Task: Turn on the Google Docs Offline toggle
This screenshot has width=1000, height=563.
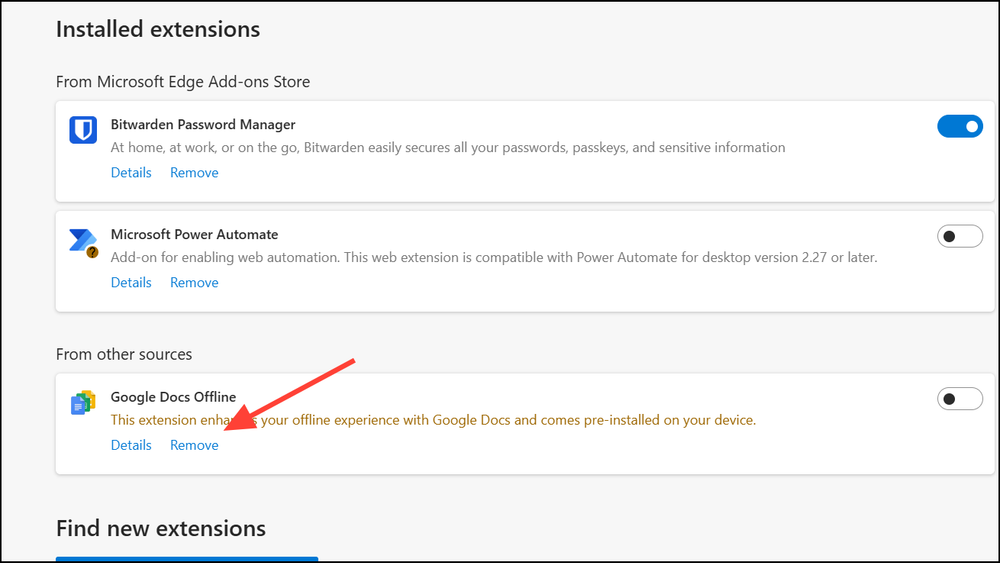Action: click(x=960, y=399)
